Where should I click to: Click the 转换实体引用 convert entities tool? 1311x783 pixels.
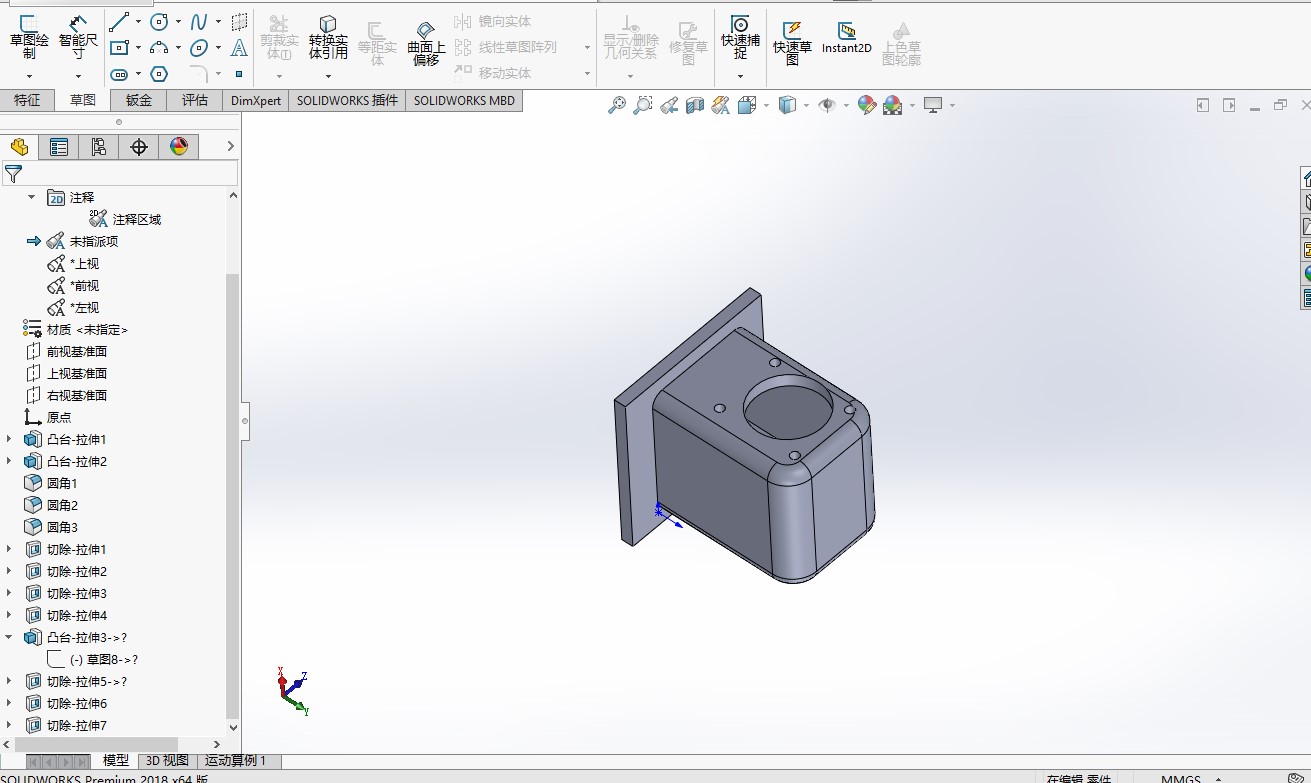coord(328,38)
